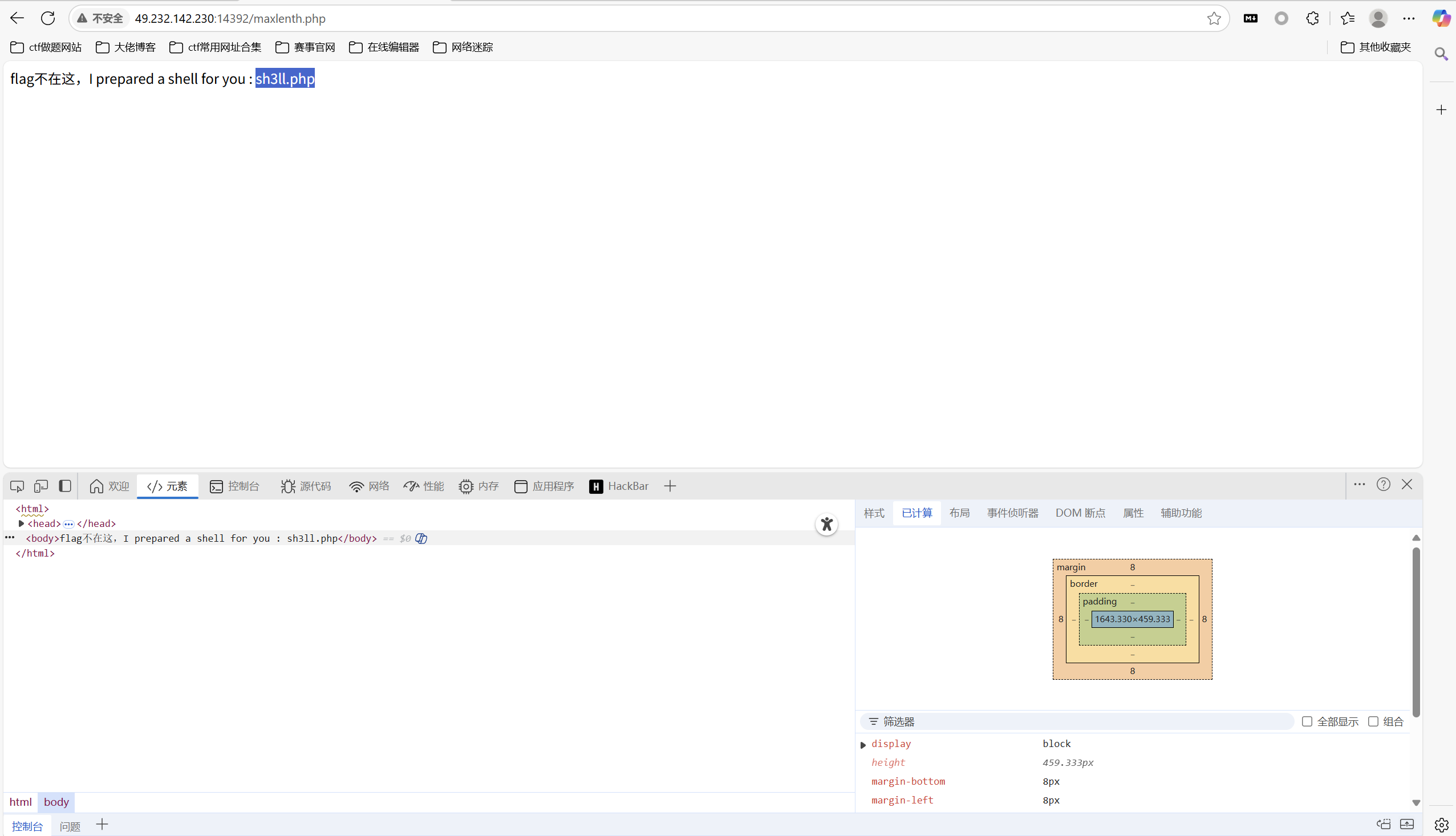Viewport: 1456px width, 836px height.
Task: Expand the display computed property
Action: tap(862, 744)
